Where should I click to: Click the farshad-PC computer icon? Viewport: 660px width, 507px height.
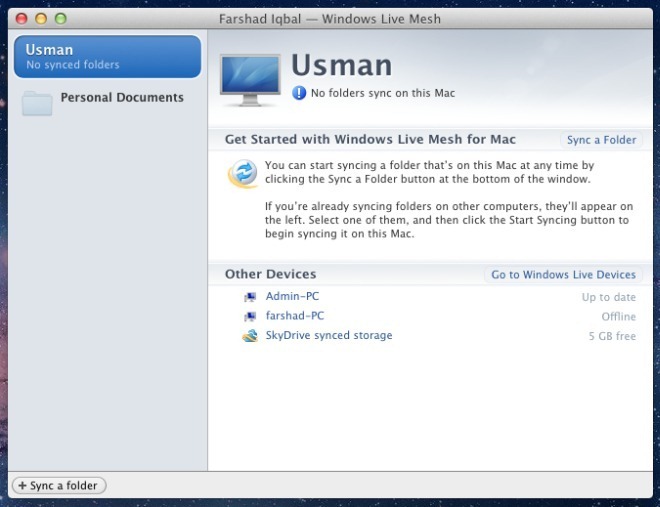tap(250, 316)
